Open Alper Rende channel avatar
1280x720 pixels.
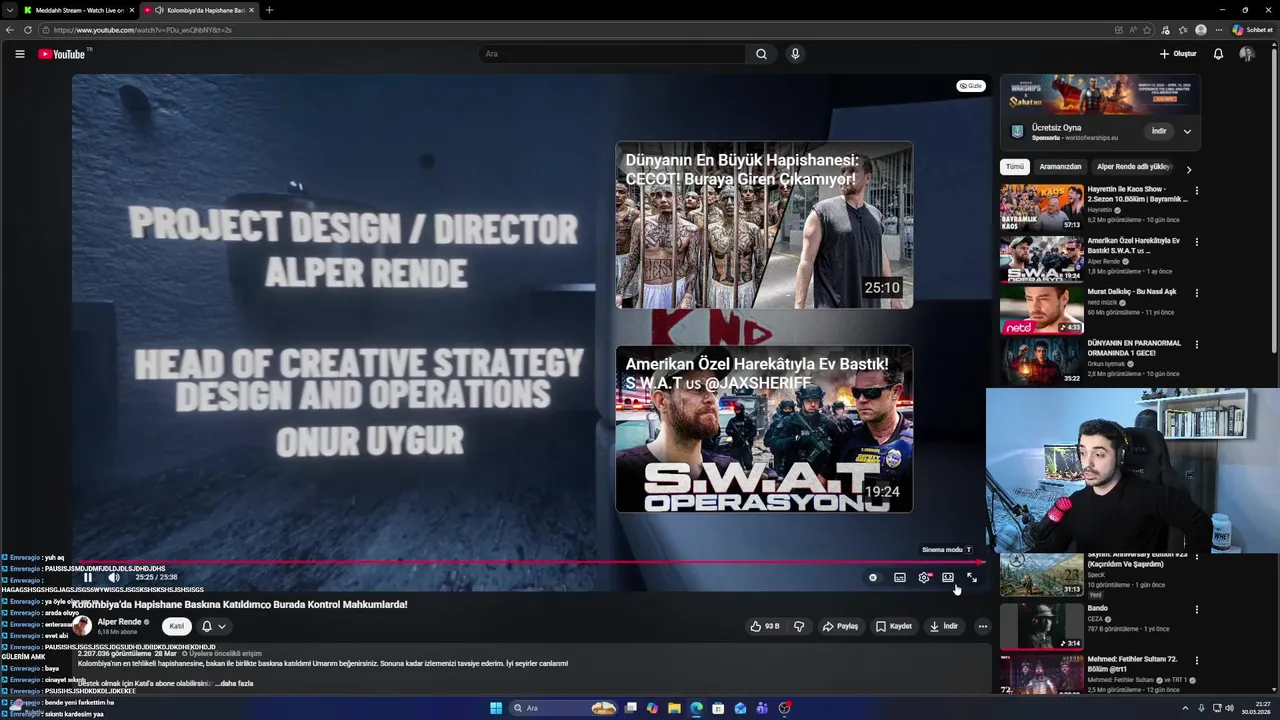(x=82, y=626)
